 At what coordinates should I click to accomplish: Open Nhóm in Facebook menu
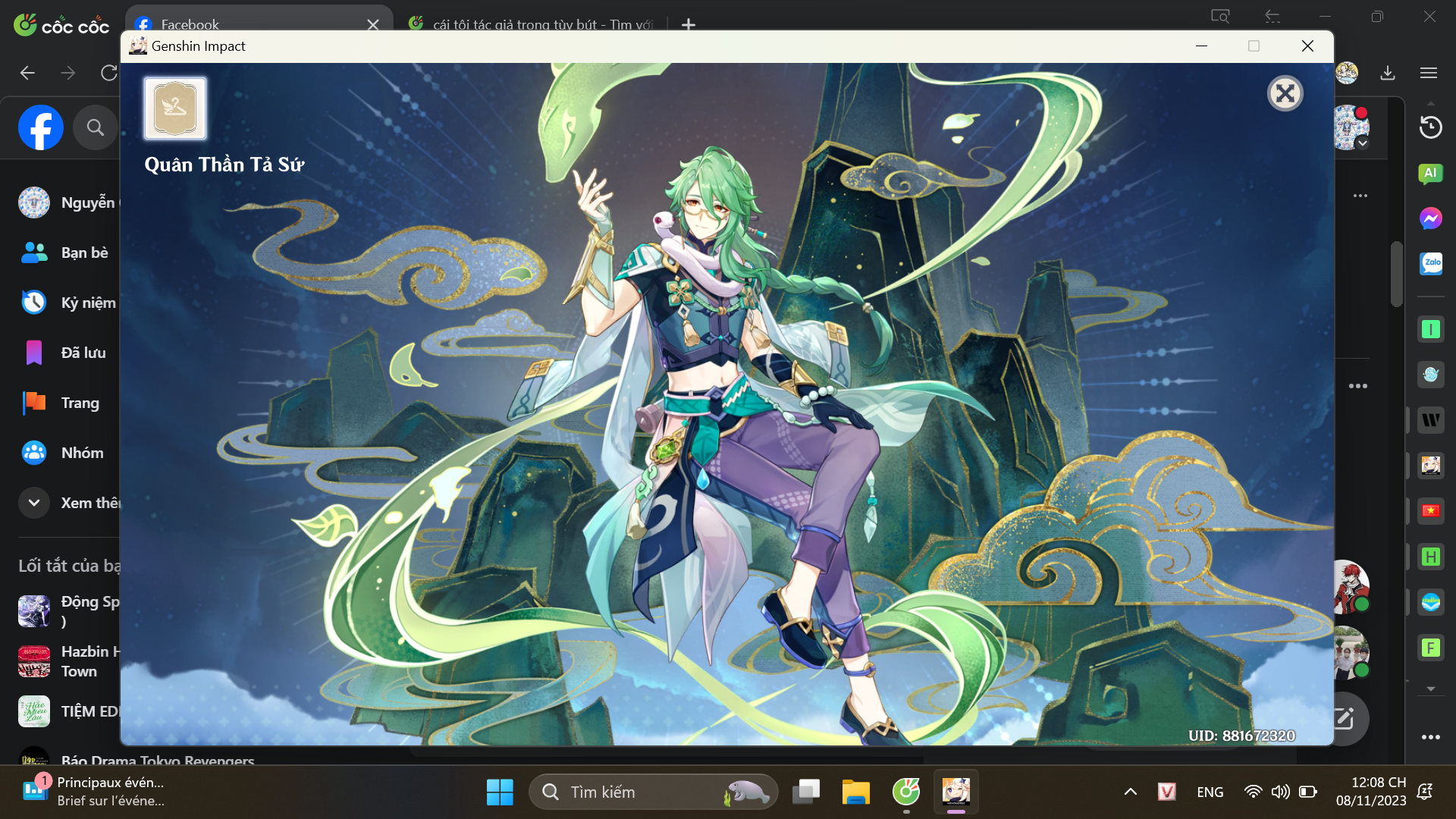(x=68, y=453)
